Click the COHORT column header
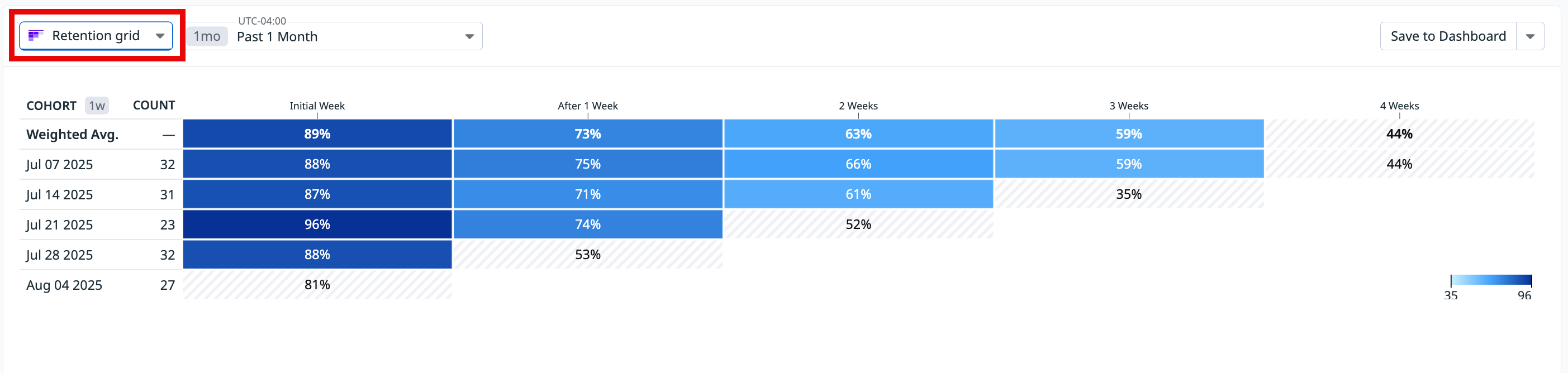Screen dimensions: 1568x373 (x=51, y=106)
